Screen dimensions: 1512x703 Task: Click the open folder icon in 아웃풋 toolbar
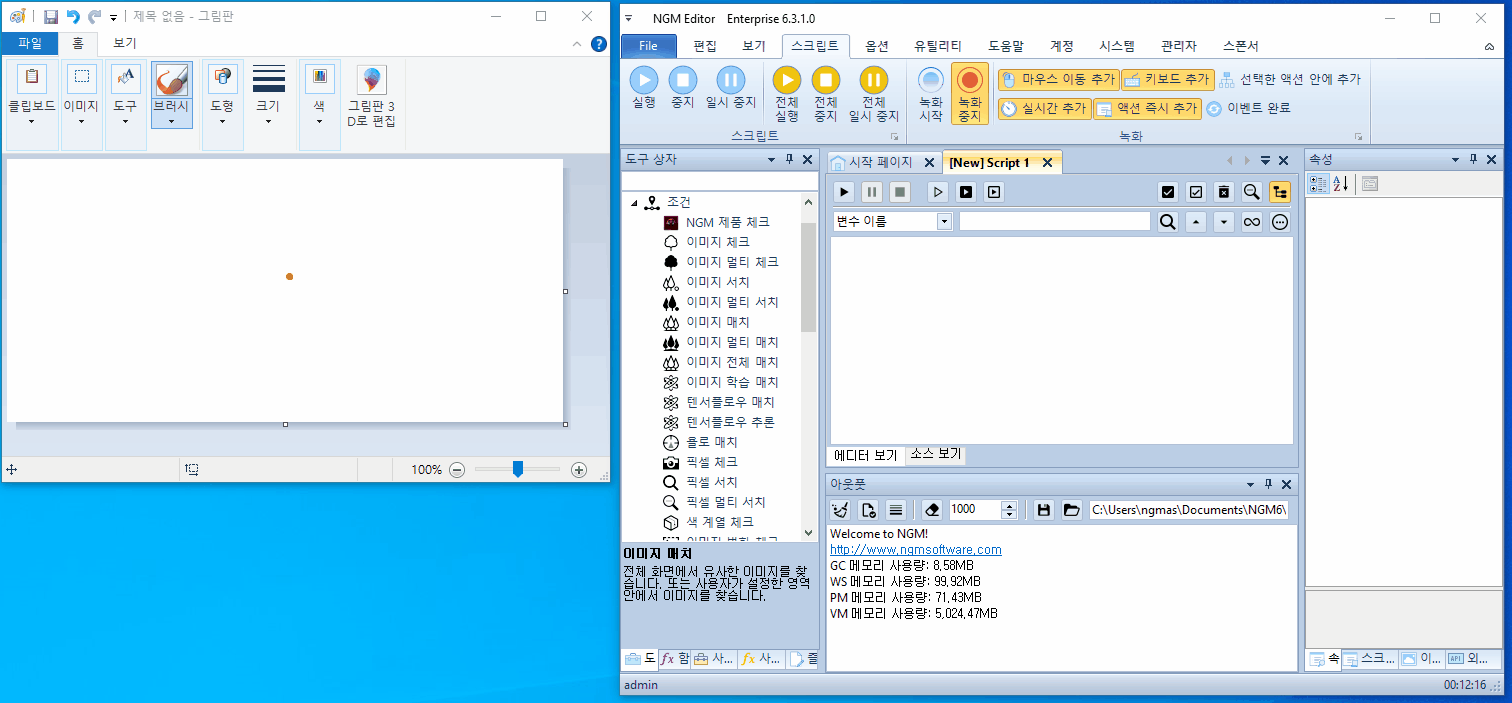1071,510
